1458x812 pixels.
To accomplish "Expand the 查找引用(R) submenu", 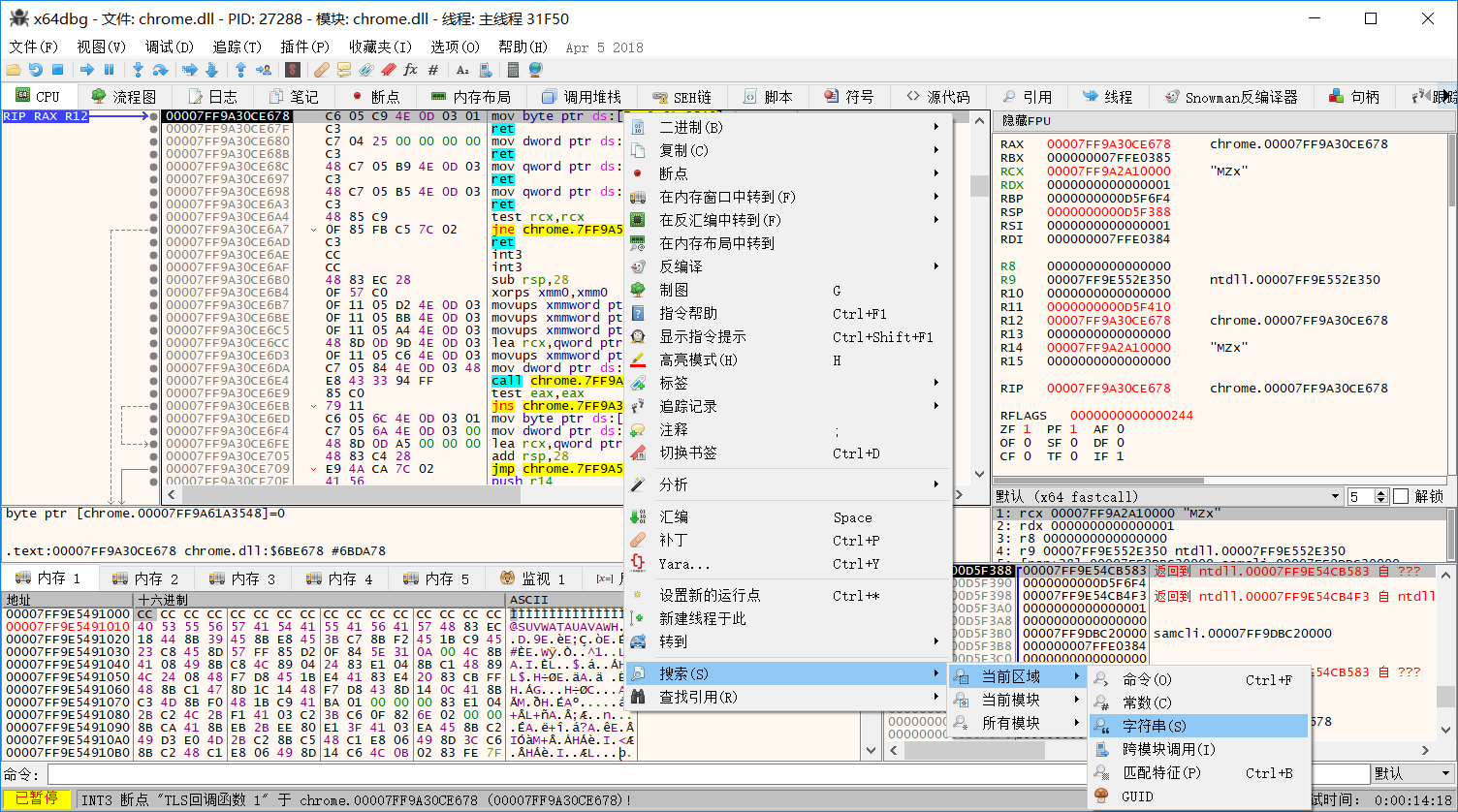I will [x=786, y=697].
